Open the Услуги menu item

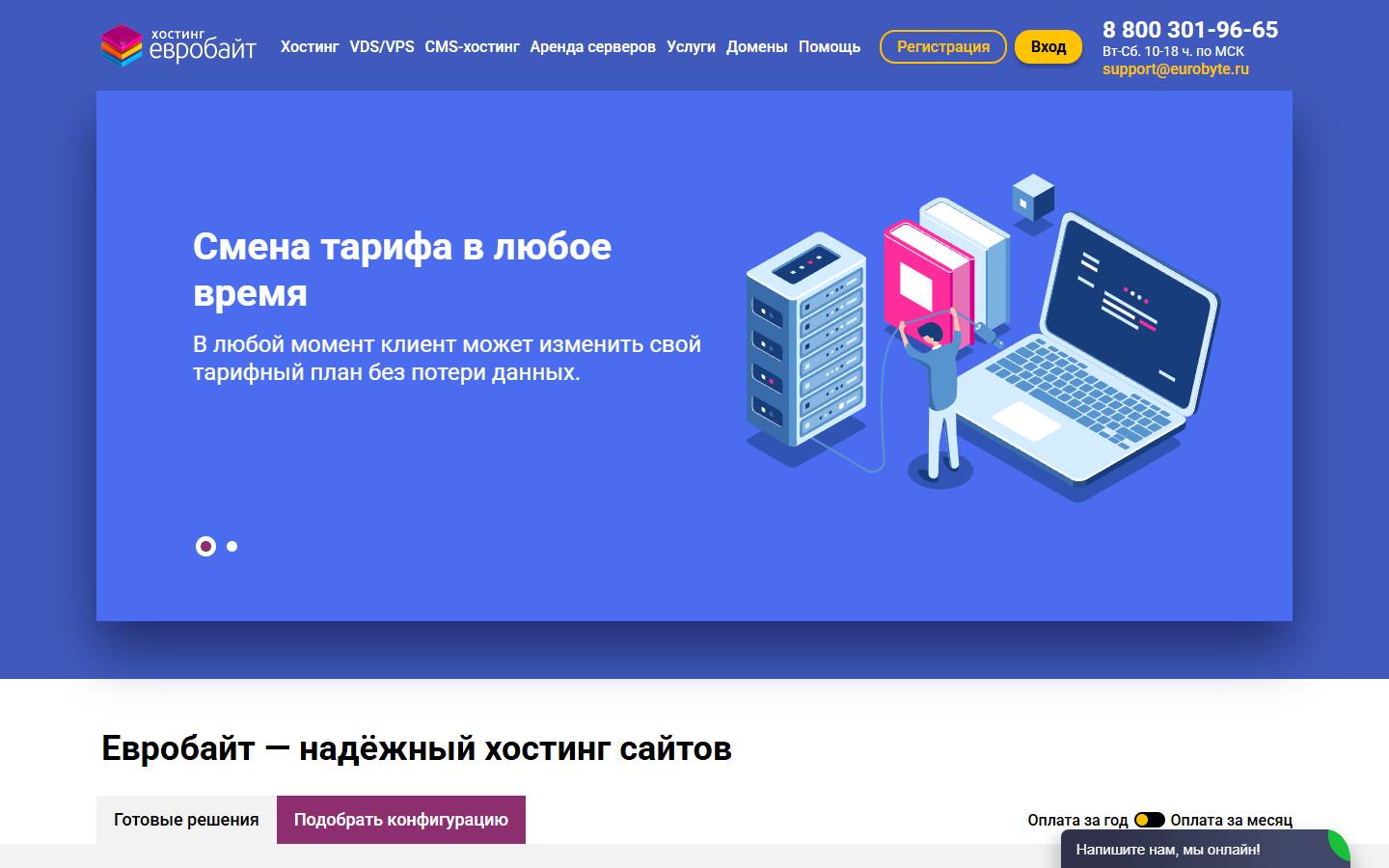pos(691,46)
